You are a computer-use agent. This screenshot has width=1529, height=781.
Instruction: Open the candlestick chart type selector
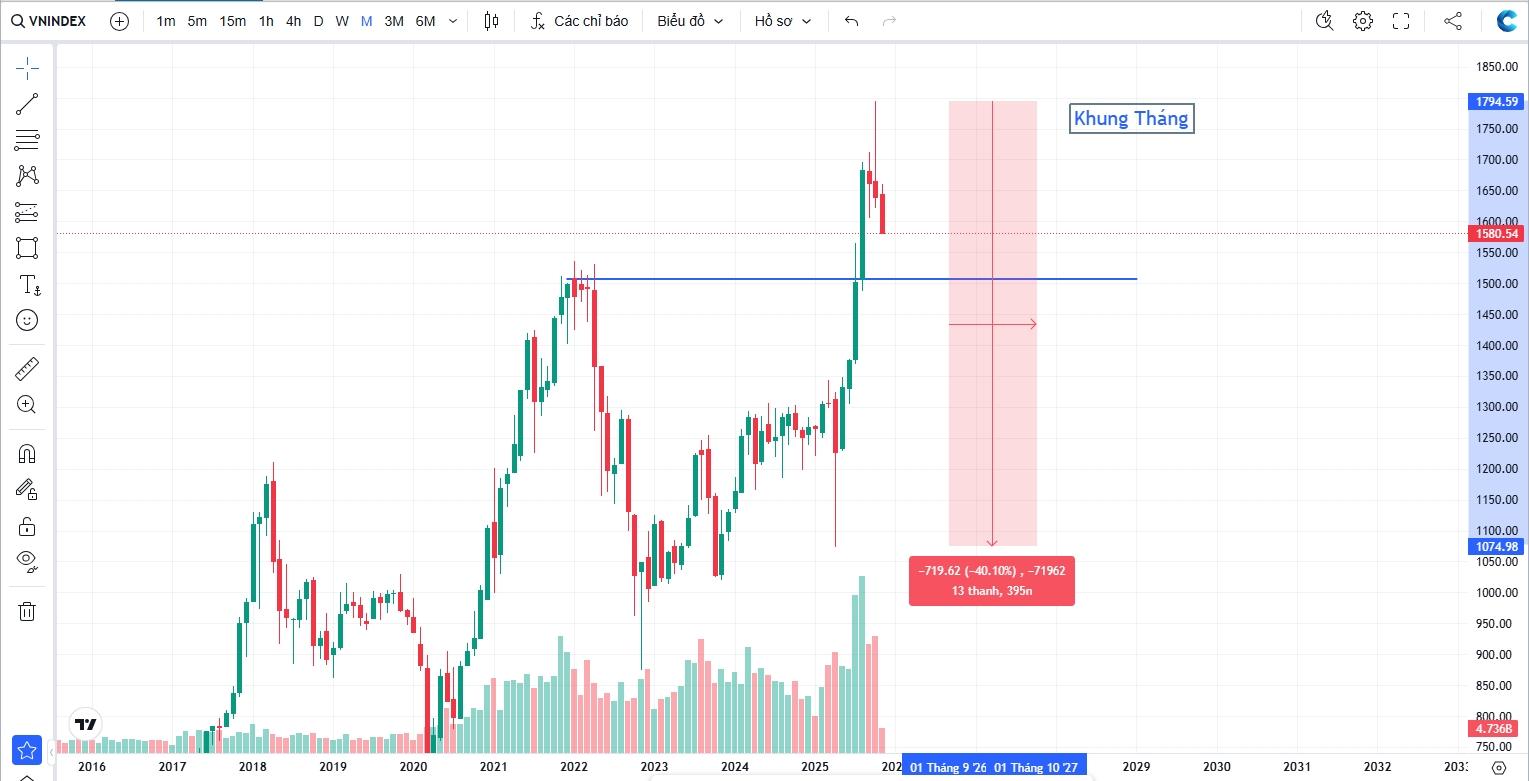[x=490, y=21]
